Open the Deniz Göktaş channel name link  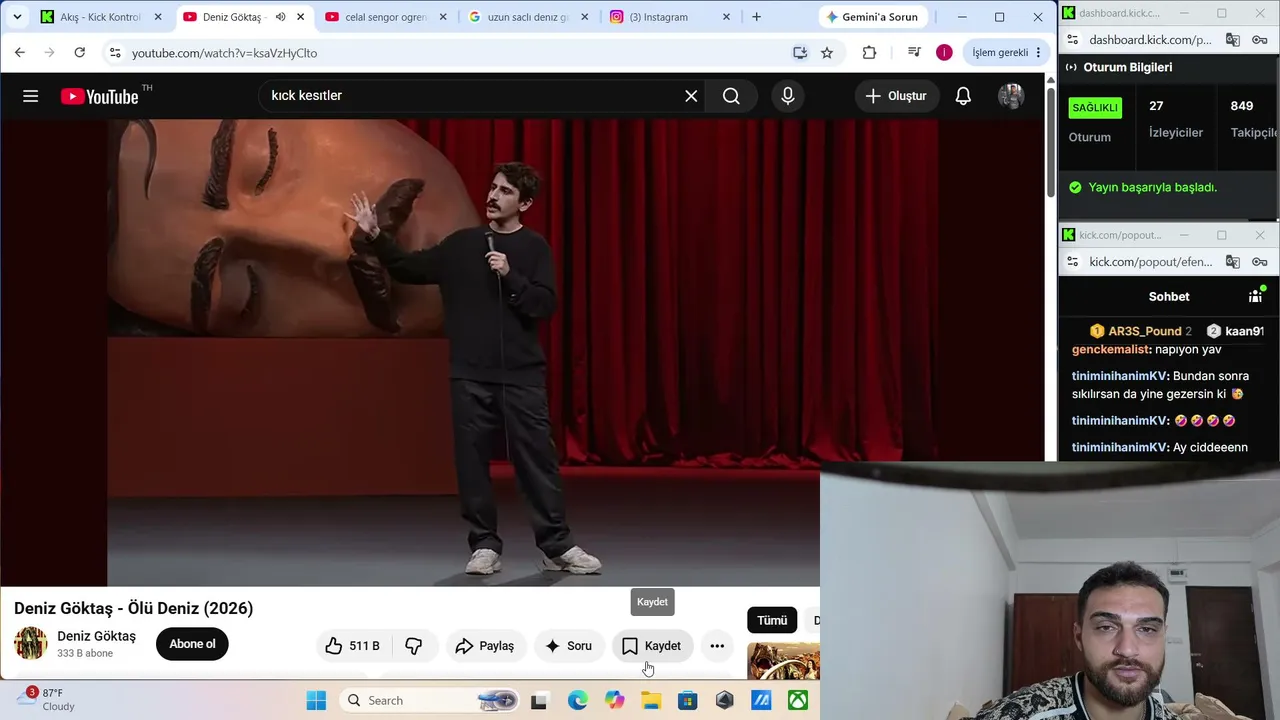click(96, 636)
